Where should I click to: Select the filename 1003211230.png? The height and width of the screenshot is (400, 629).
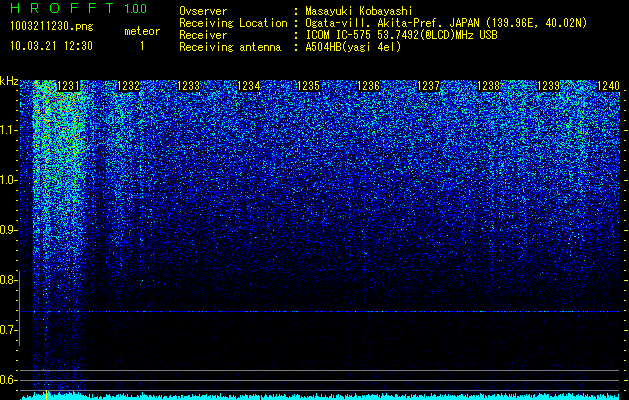(52, 26)
